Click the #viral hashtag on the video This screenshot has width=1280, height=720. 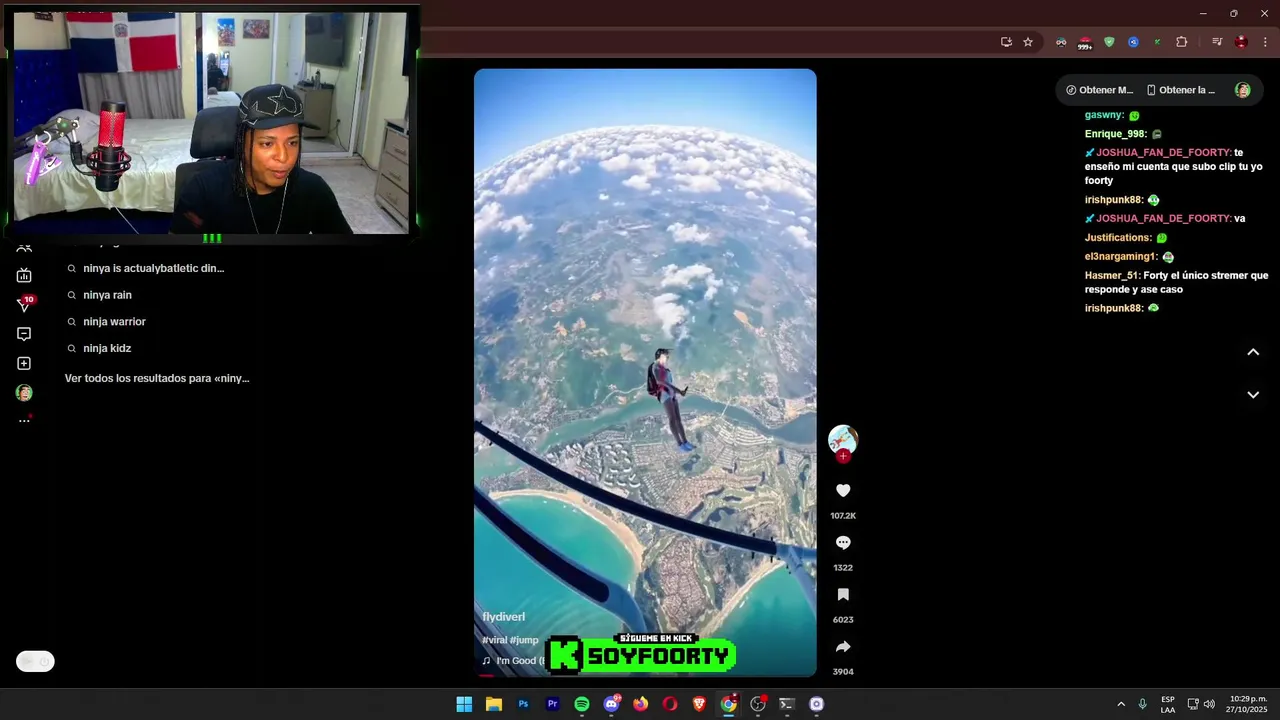point(494,640)
